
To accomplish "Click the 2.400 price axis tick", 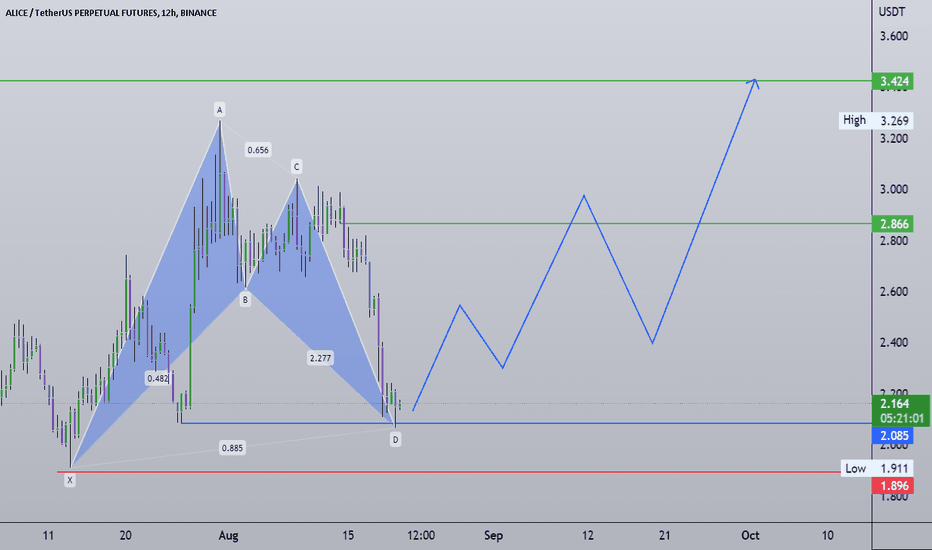I will point(894,342).
